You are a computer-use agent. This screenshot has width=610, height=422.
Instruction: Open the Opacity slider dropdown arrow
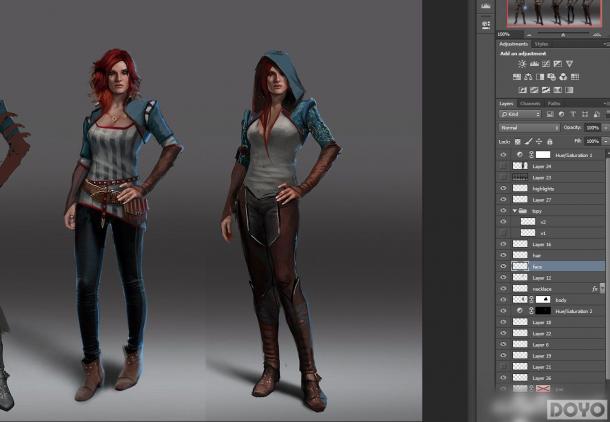(605, 128)
